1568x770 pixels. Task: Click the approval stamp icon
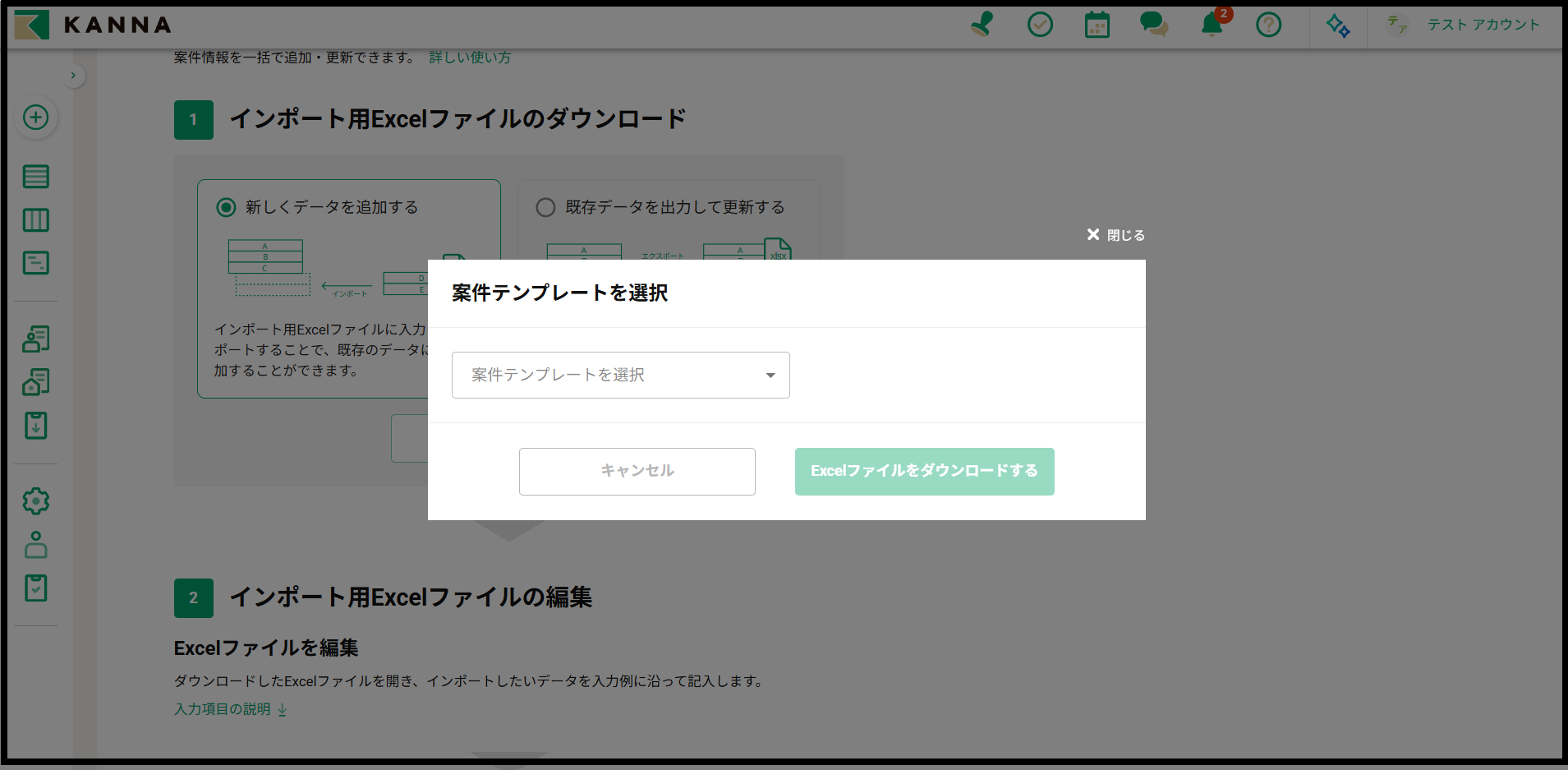[979, 25]
